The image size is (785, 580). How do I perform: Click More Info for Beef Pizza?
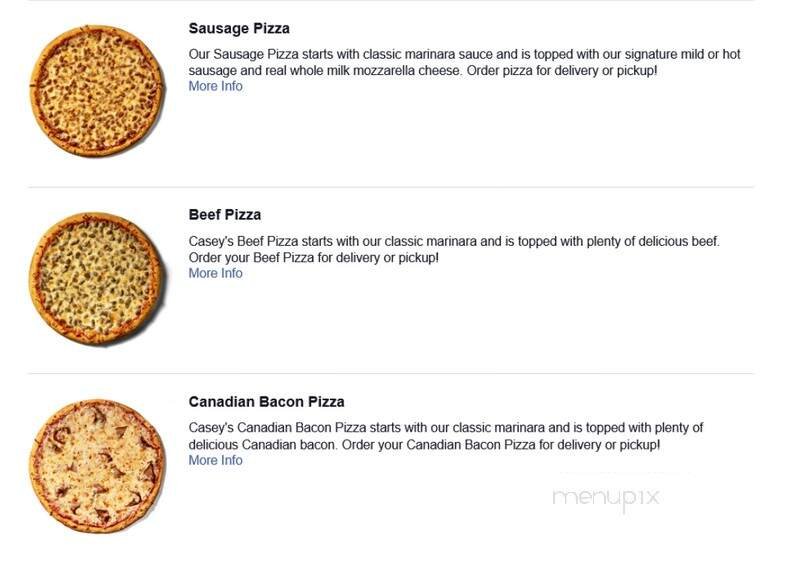[215, 274]
